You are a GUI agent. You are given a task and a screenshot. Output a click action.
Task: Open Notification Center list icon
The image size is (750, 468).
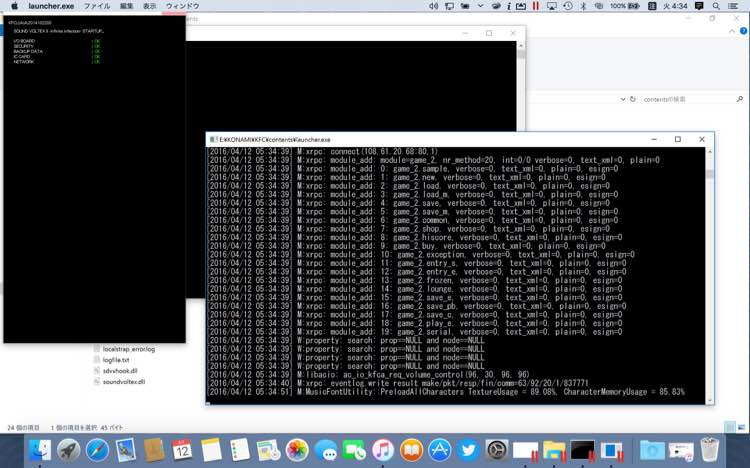[x=733, y=6]
